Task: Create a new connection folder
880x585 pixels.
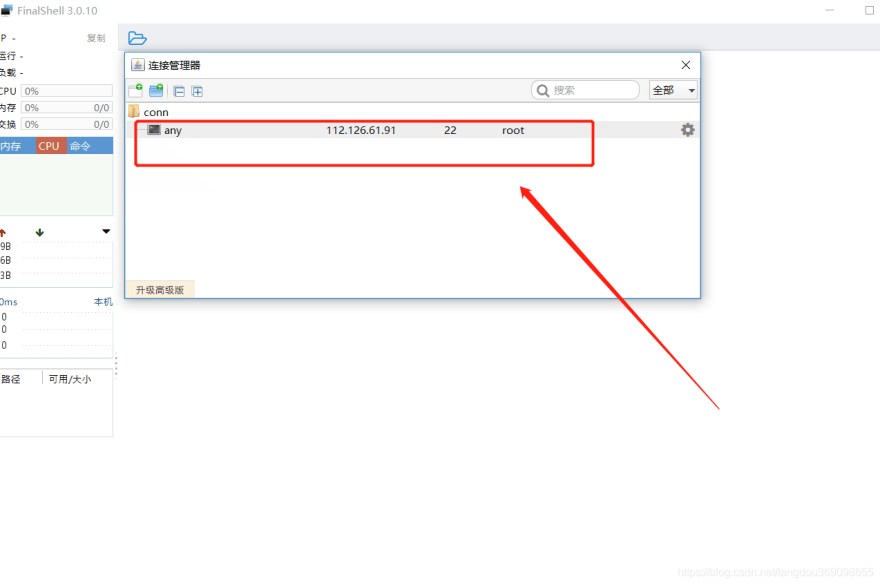Action: (x=156, y=90)
